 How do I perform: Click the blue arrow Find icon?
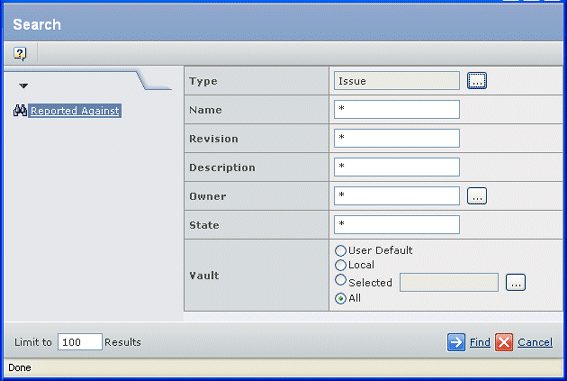456,342
